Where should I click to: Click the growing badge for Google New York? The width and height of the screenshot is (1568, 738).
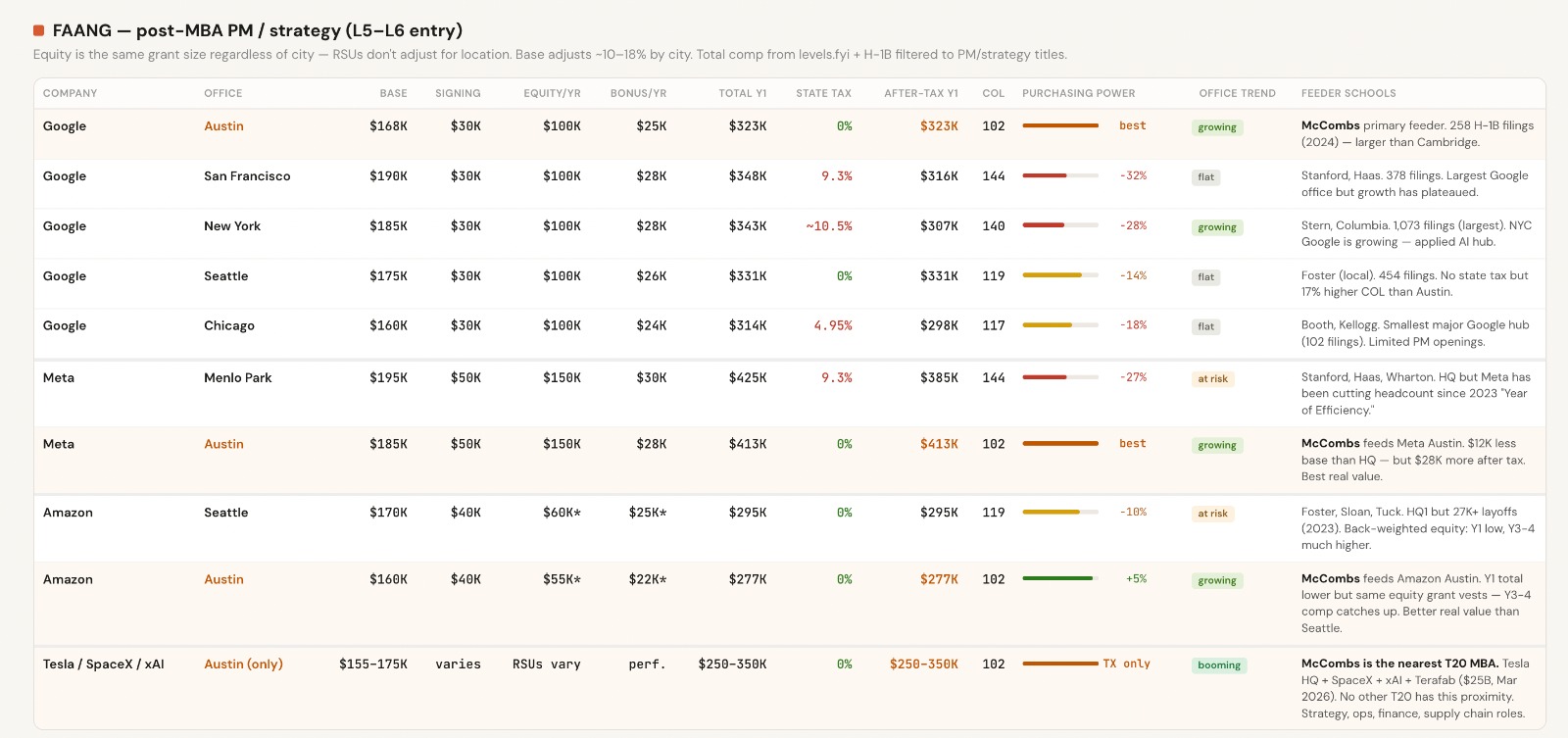tap(1216, 227)
